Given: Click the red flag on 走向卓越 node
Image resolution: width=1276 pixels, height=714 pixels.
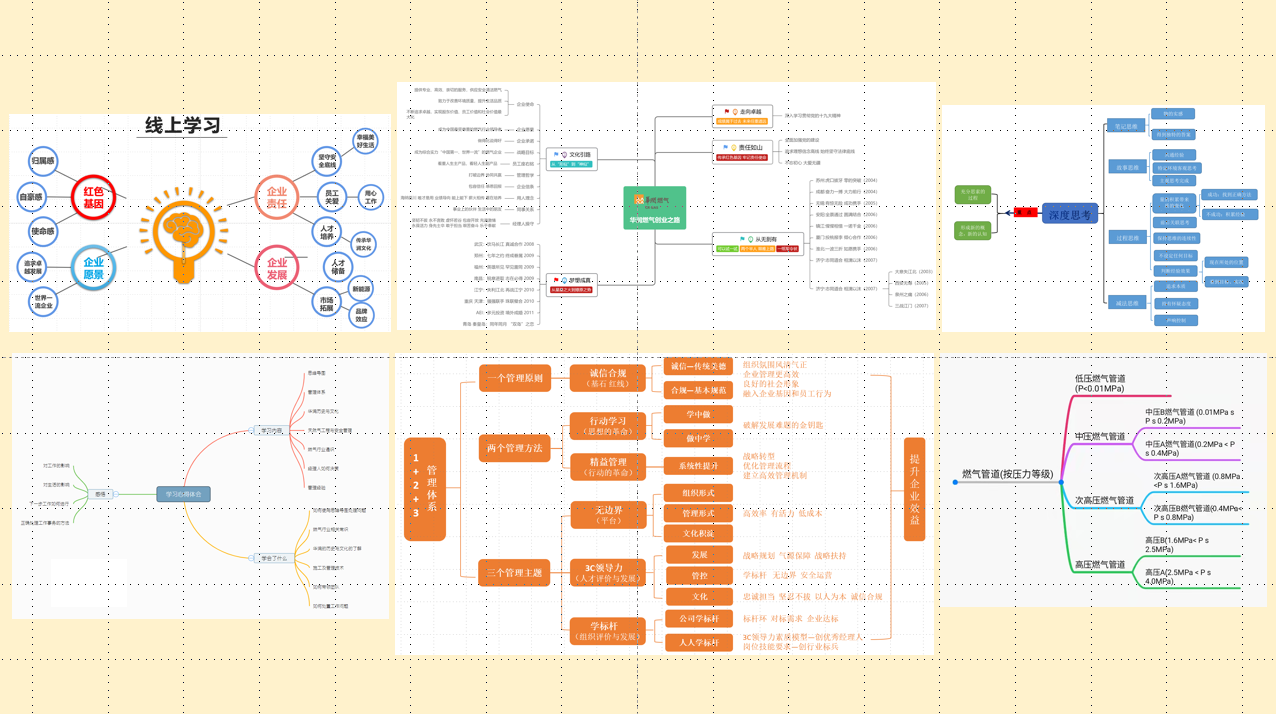Looking at the screenshot, I should tap(727, 111).
